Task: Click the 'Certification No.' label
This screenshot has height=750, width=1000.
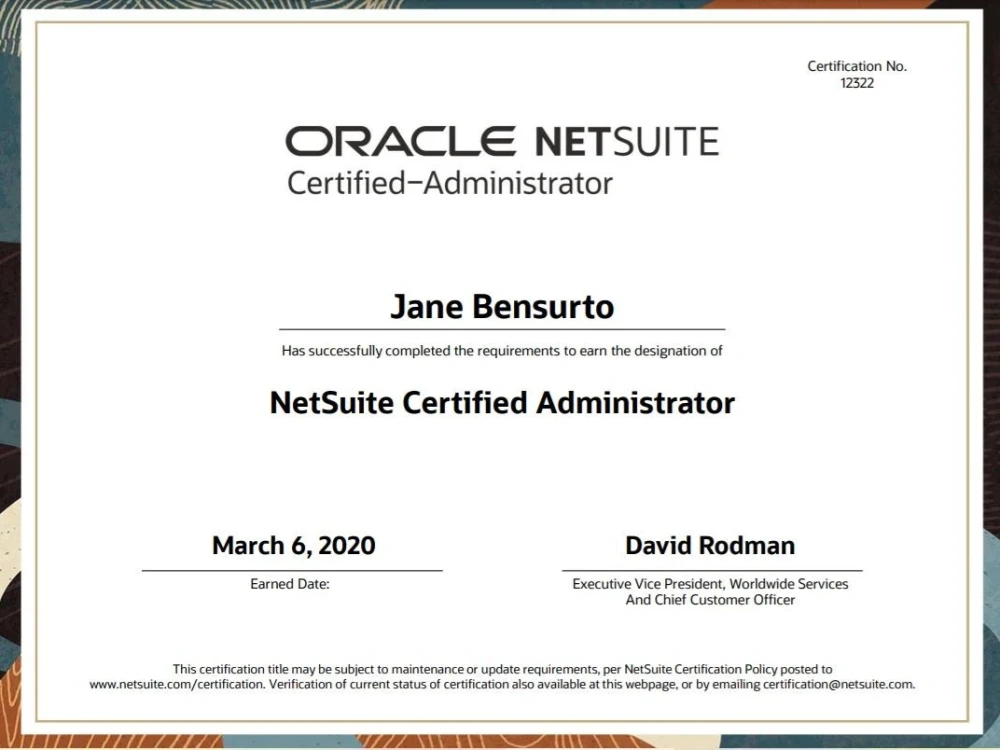Action: pos(857,66)
